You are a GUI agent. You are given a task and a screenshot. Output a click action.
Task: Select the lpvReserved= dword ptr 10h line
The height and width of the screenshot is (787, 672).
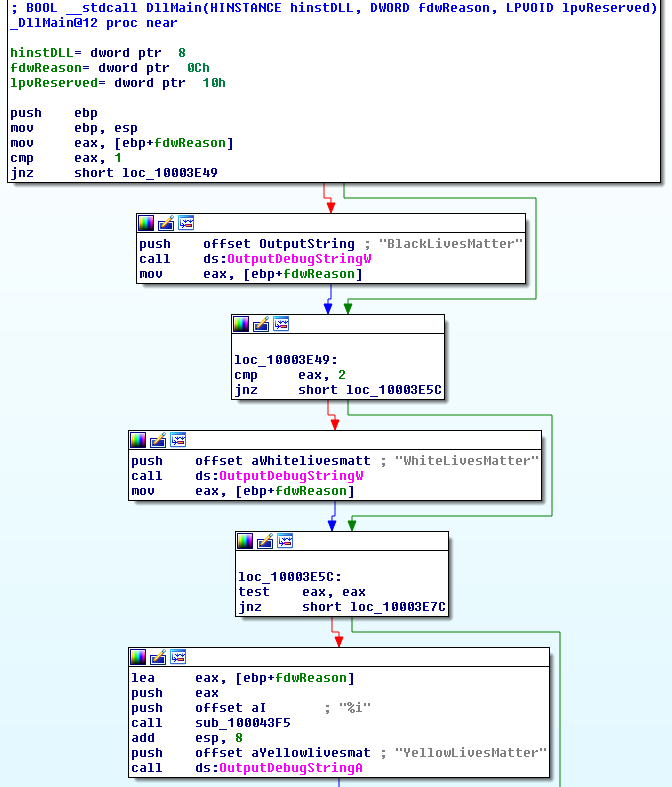(118, 83)
